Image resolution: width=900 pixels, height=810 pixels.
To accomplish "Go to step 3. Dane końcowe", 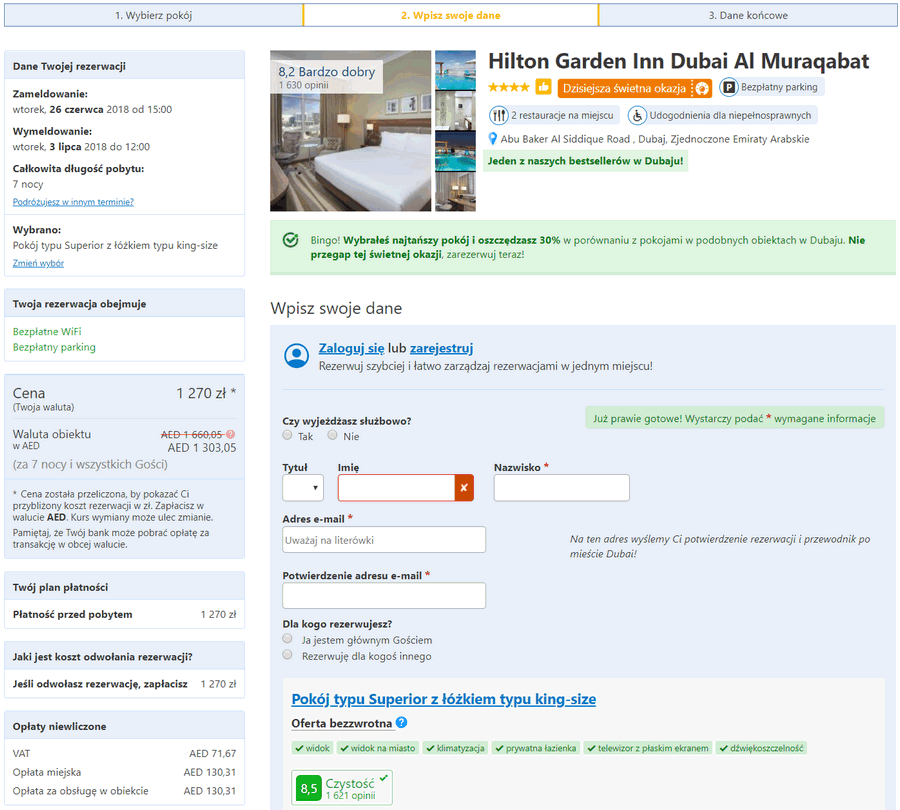I will [x=748, y=15].
